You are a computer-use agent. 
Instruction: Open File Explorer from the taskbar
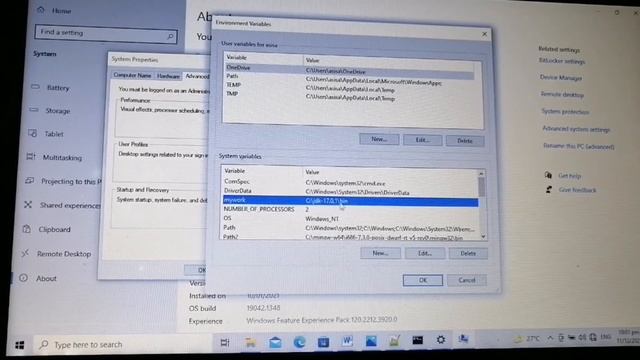250,342
